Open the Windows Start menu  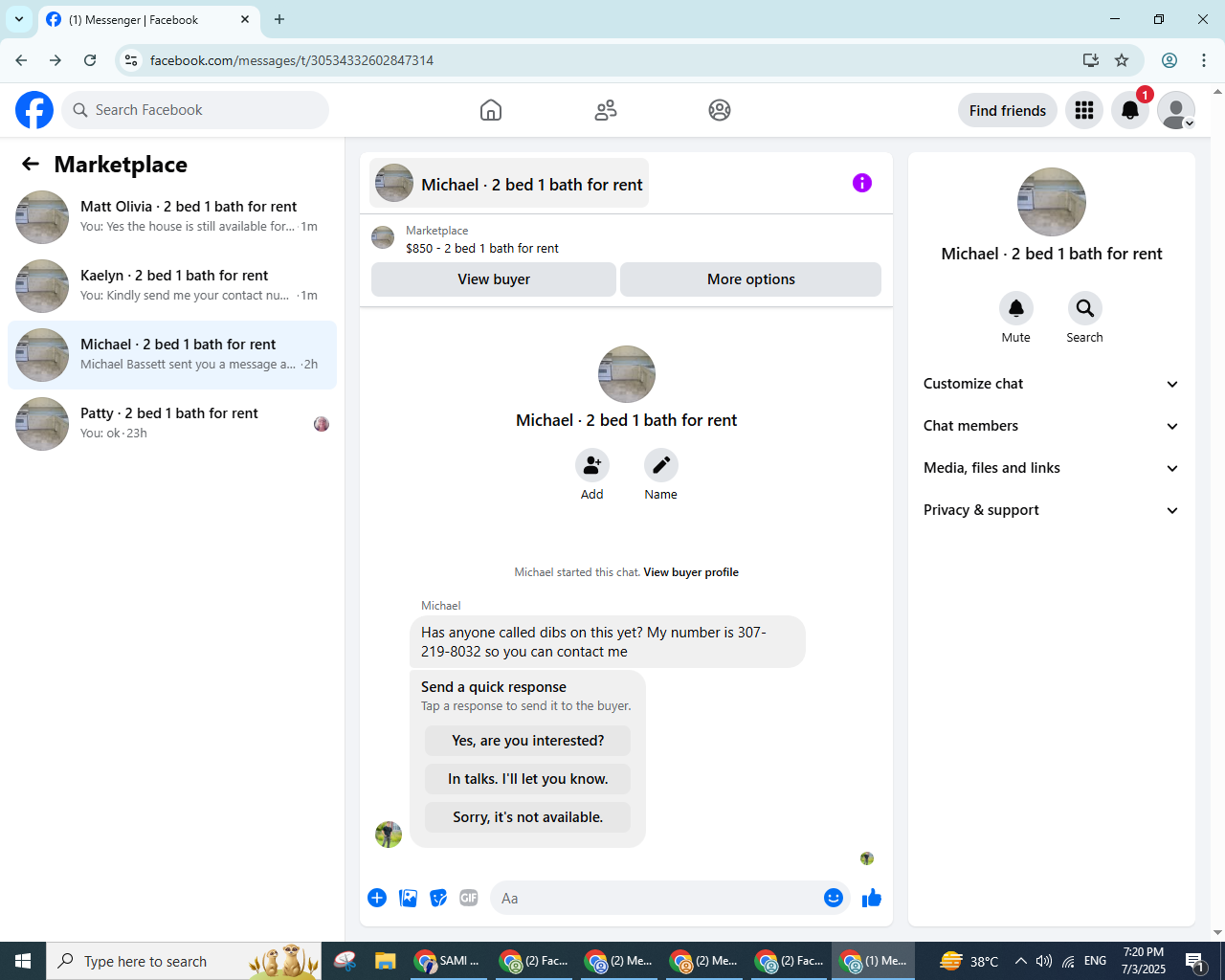tap(23, 961)
